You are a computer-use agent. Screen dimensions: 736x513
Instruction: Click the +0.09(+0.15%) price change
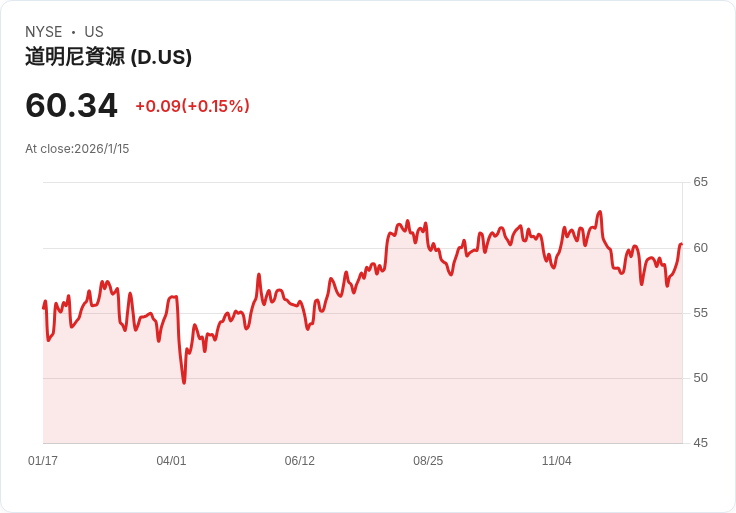point(192,106)
